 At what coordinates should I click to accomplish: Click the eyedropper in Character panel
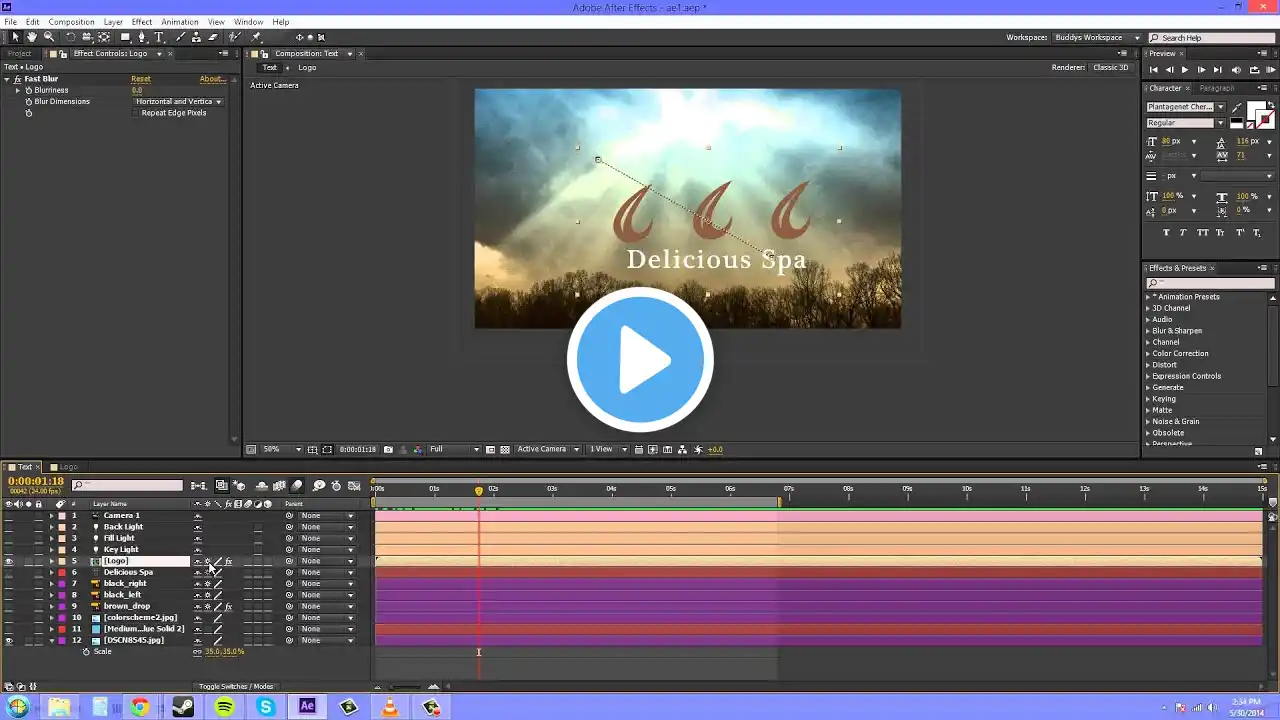click(1237, 107)
